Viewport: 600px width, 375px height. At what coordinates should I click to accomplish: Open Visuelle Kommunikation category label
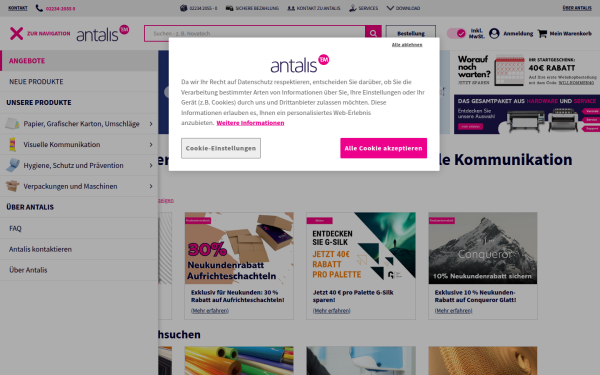click(x=62, y=145)
